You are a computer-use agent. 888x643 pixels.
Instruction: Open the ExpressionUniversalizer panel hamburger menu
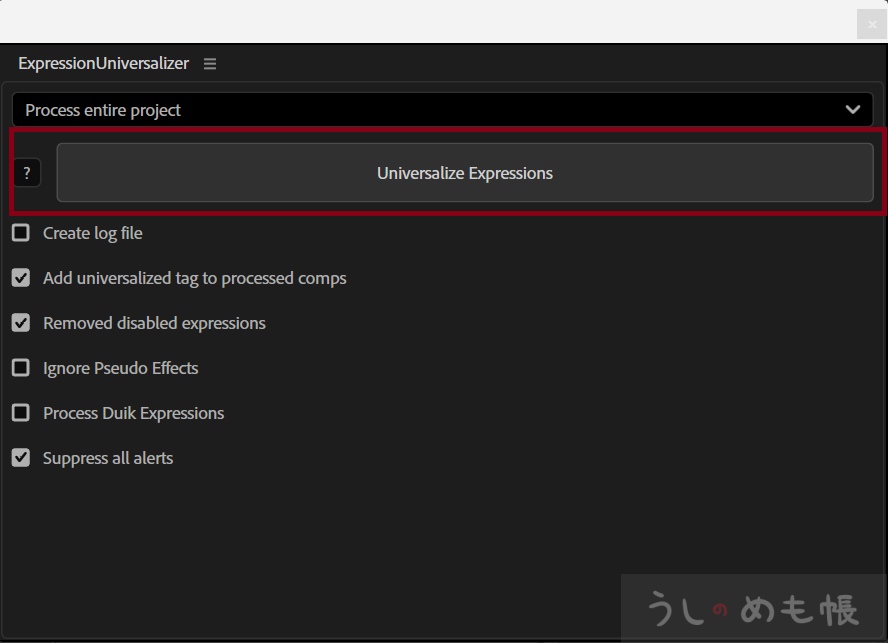pyautogui.click(x=210, y=63)
